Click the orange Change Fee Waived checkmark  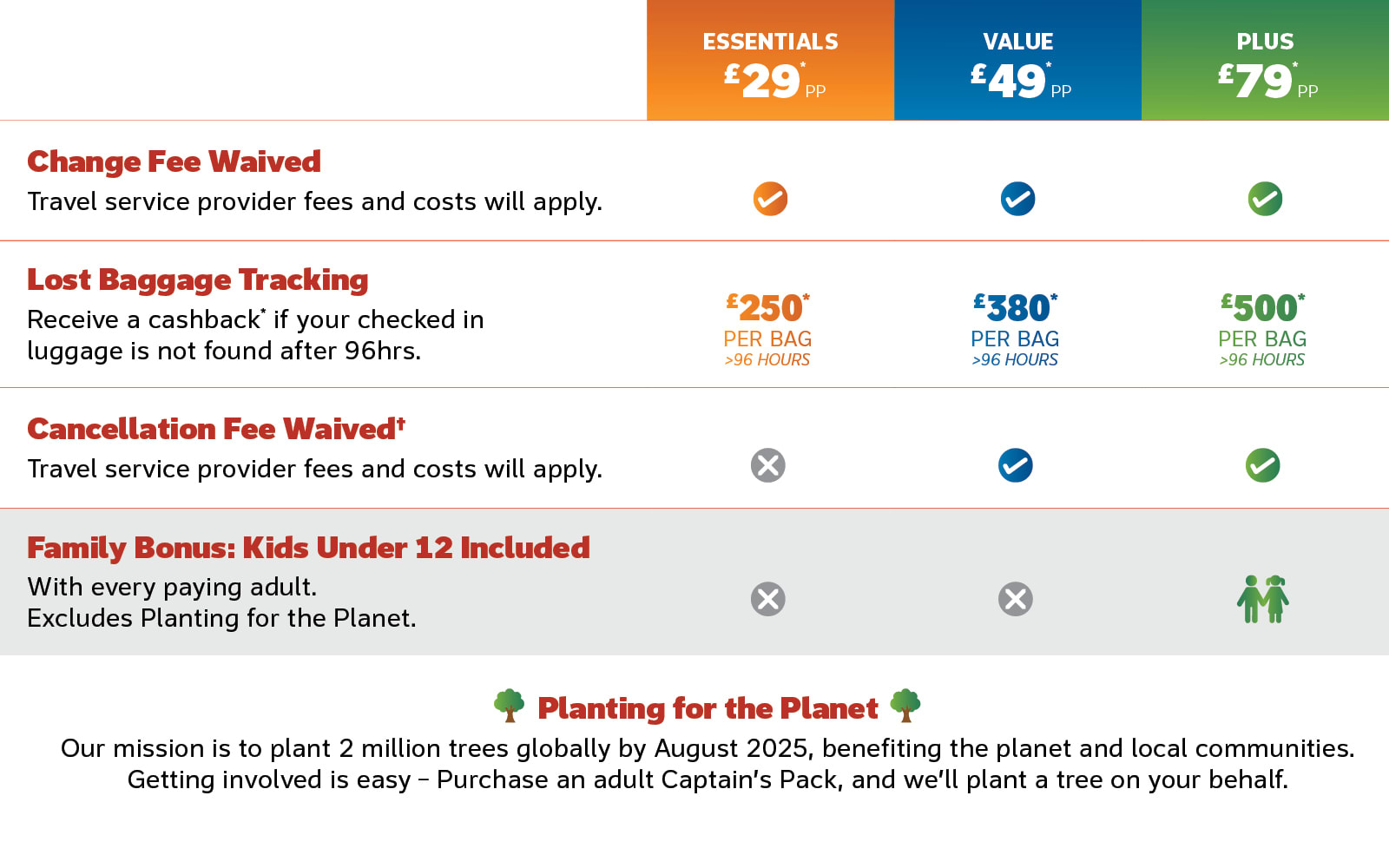[x=770, y=199]
